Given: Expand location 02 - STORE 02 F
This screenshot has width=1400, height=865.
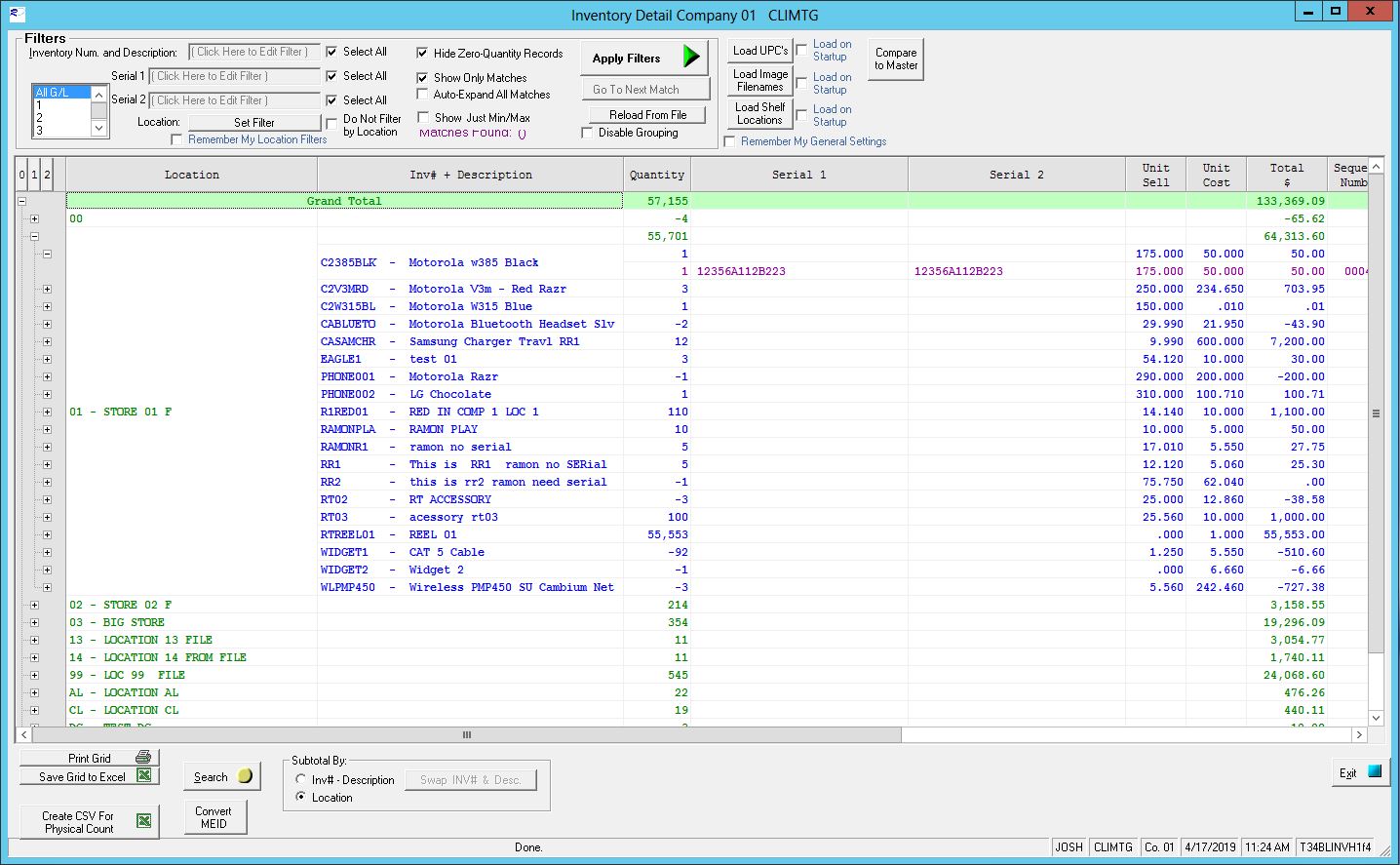Looking at the screenshot, I should pyautogui.click(x=34, y=605).
